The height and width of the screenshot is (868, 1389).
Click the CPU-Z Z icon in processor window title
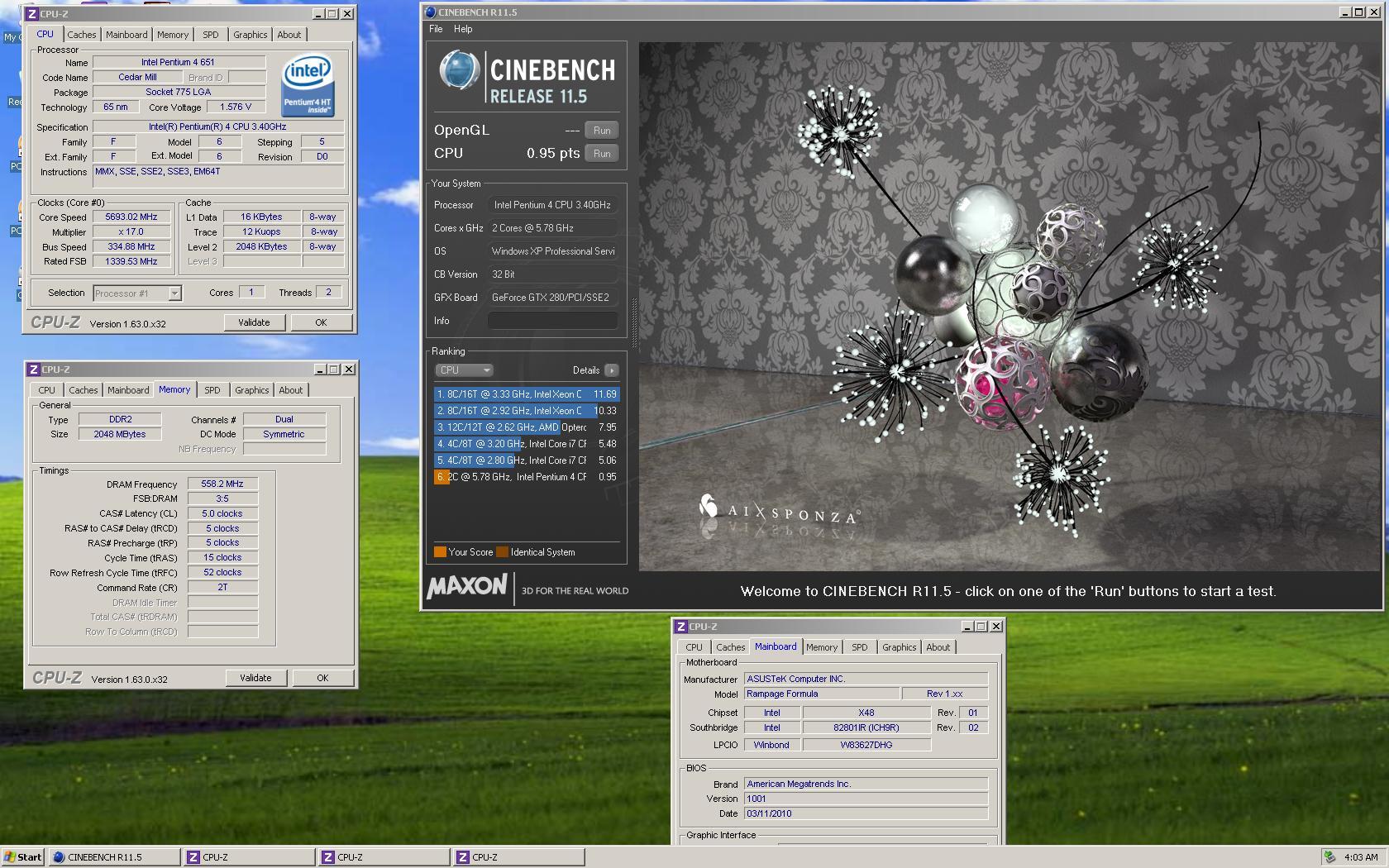(x=32, y=14)
